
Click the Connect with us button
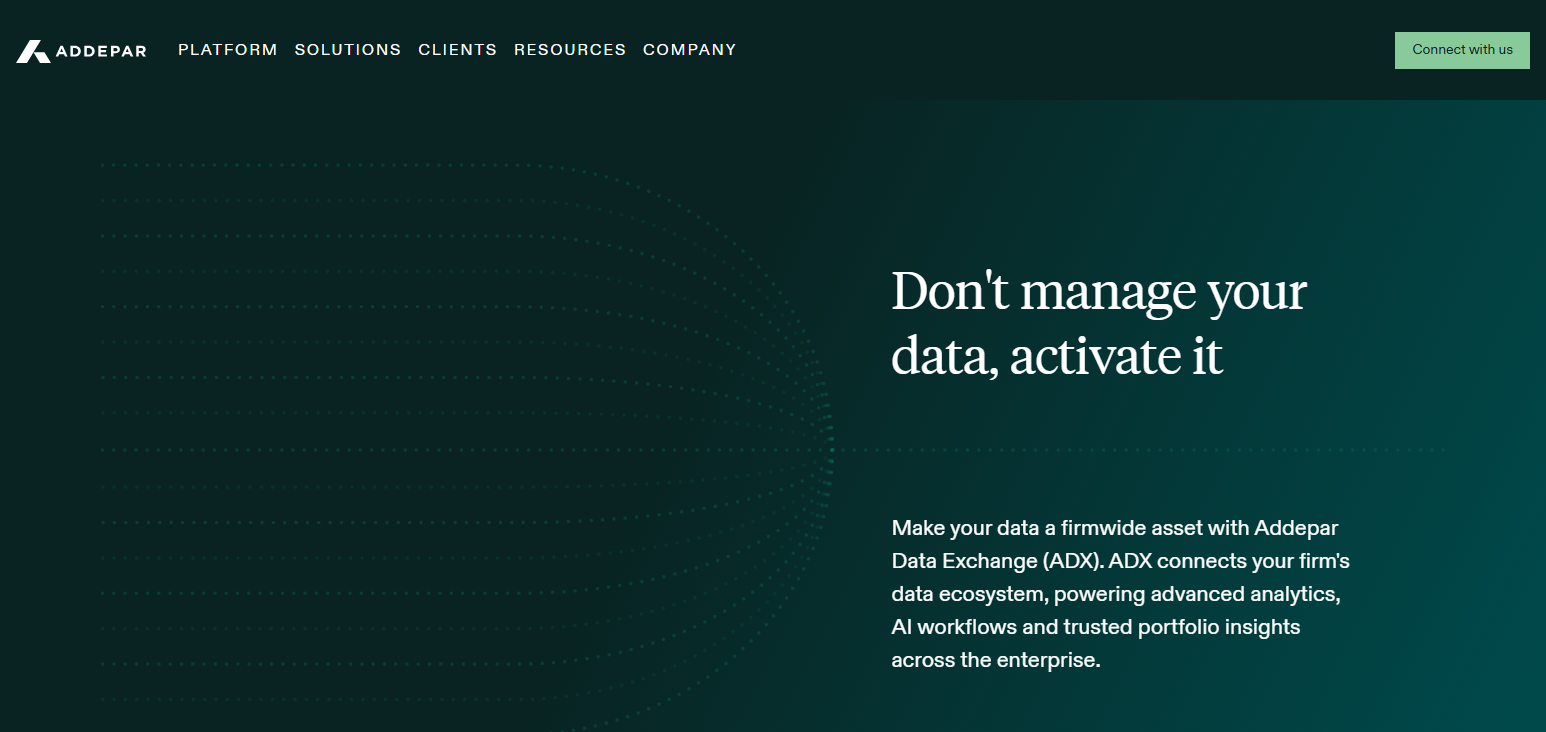1462,50
